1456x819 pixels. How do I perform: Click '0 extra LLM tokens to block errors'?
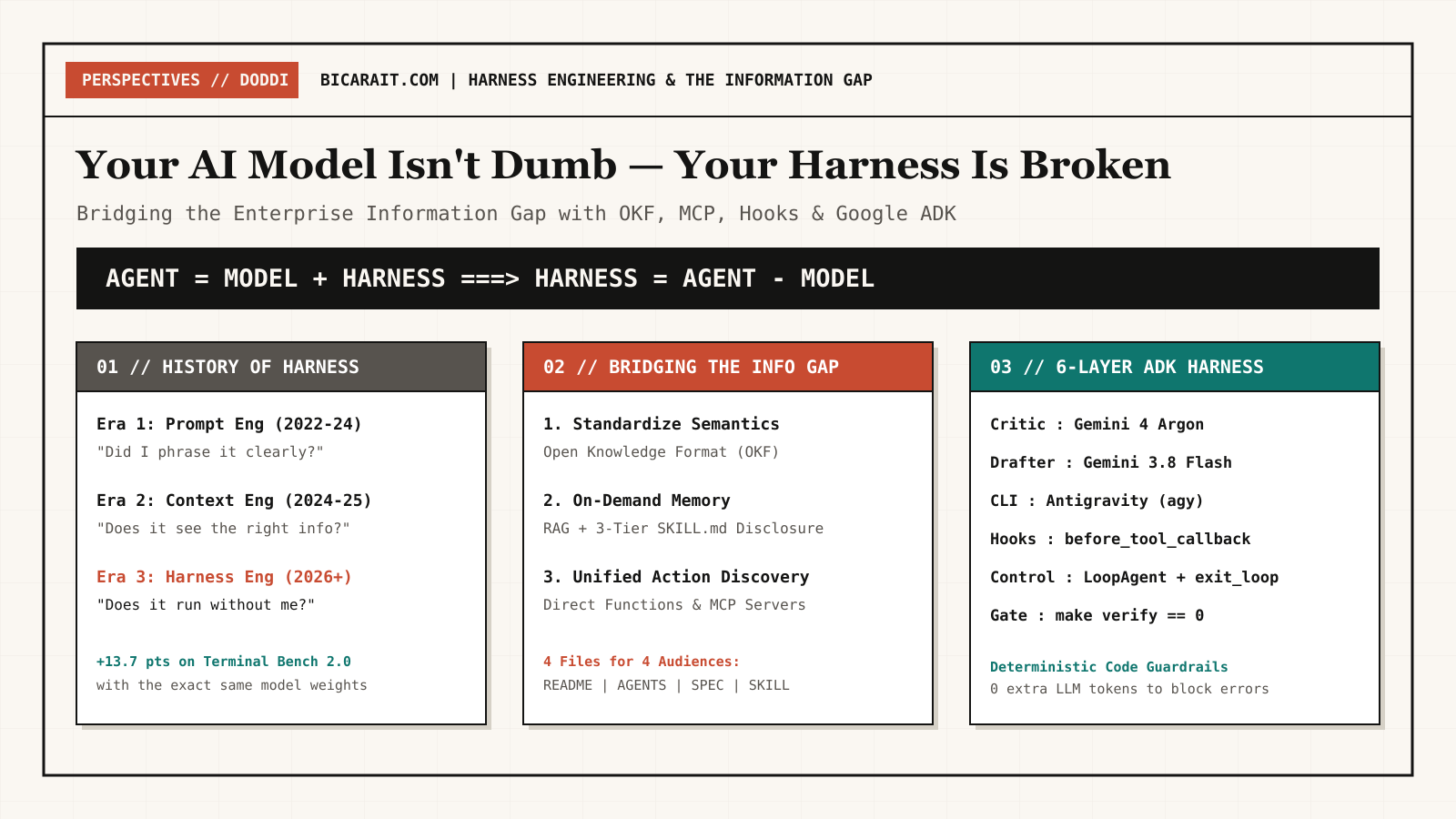1129,689
